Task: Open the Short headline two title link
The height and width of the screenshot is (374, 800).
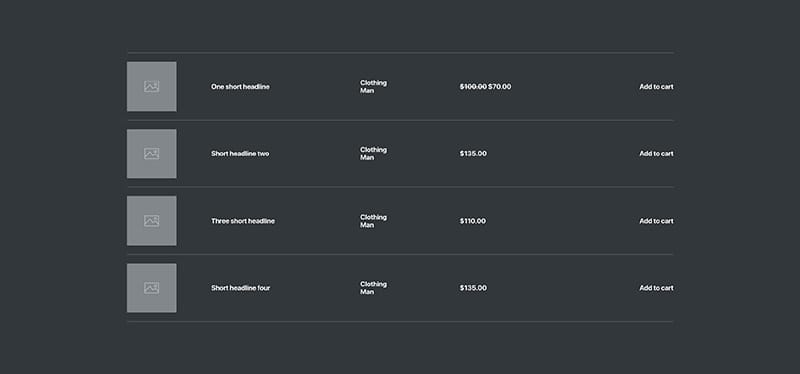Action: click(x=240, y=154)
